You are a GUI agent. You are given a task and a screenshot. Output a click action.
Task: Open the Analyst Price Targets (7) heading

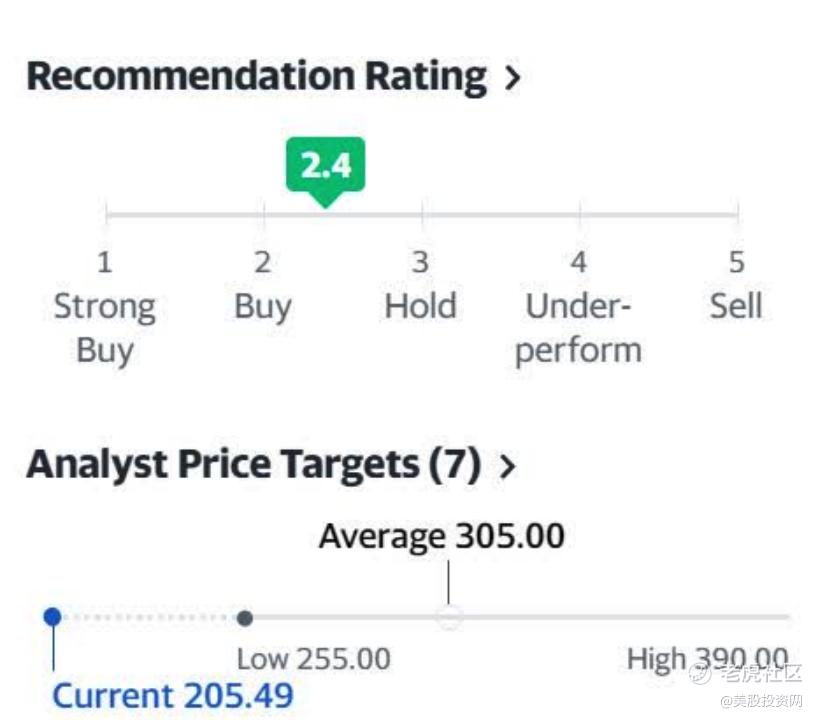(x=253, y=465)
